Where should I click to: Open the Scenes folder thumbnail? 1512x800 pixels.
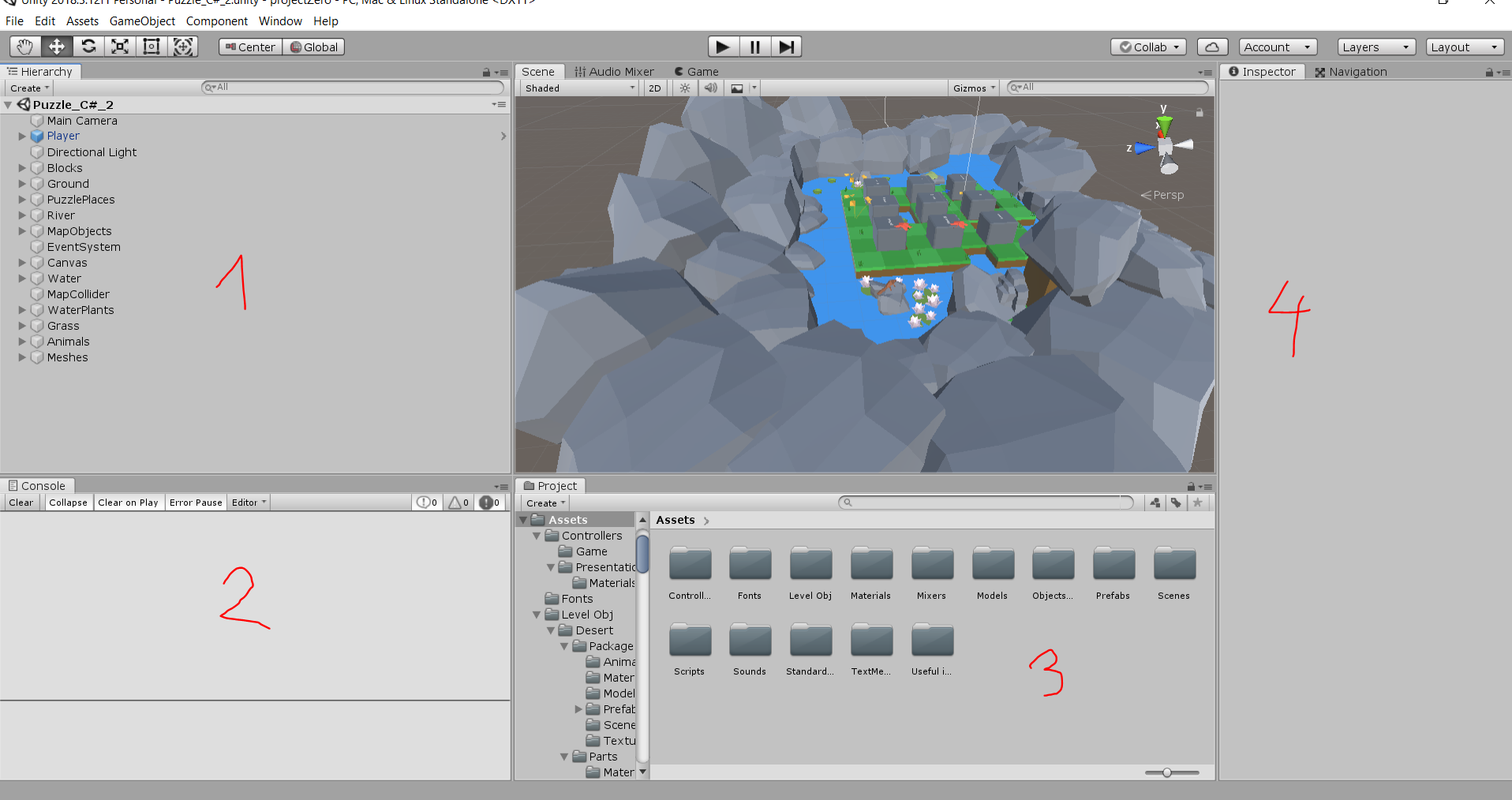[1174, 574]
